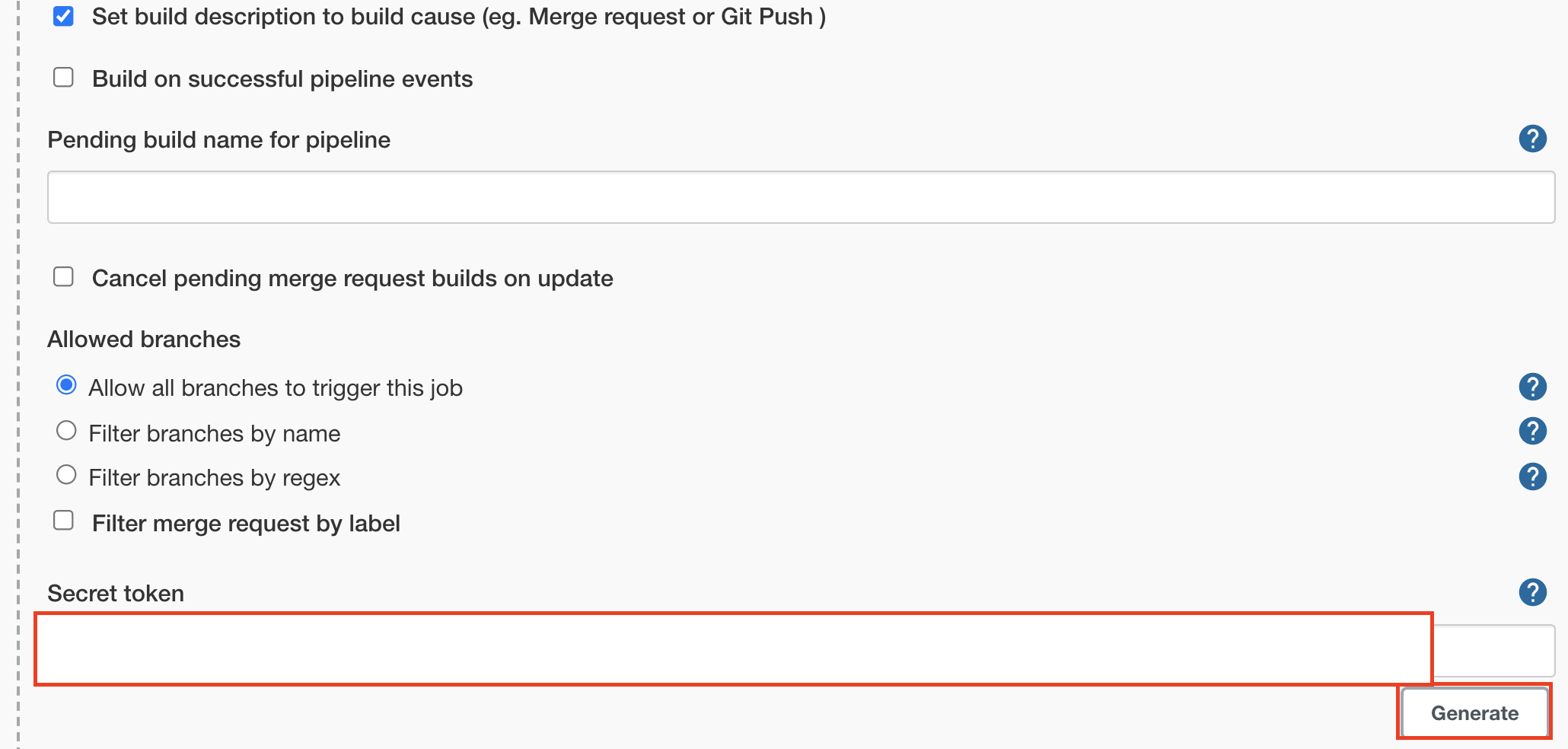
Task: Open help for Filter branches by regex
Action: click(1532, 477)
